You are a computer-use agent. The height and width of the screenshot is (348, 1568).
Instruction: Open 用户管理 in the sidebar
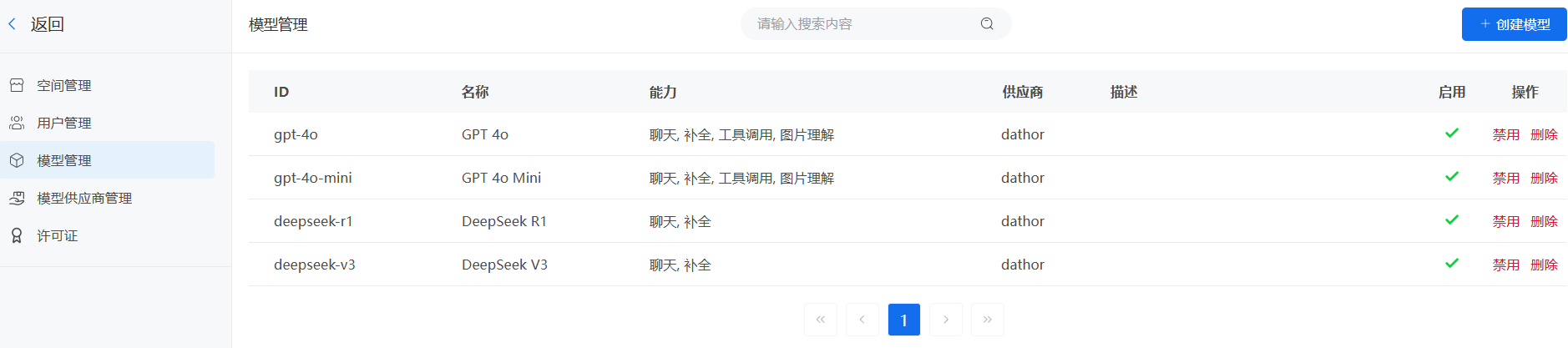pyautogui.click(x=64, y=123)
